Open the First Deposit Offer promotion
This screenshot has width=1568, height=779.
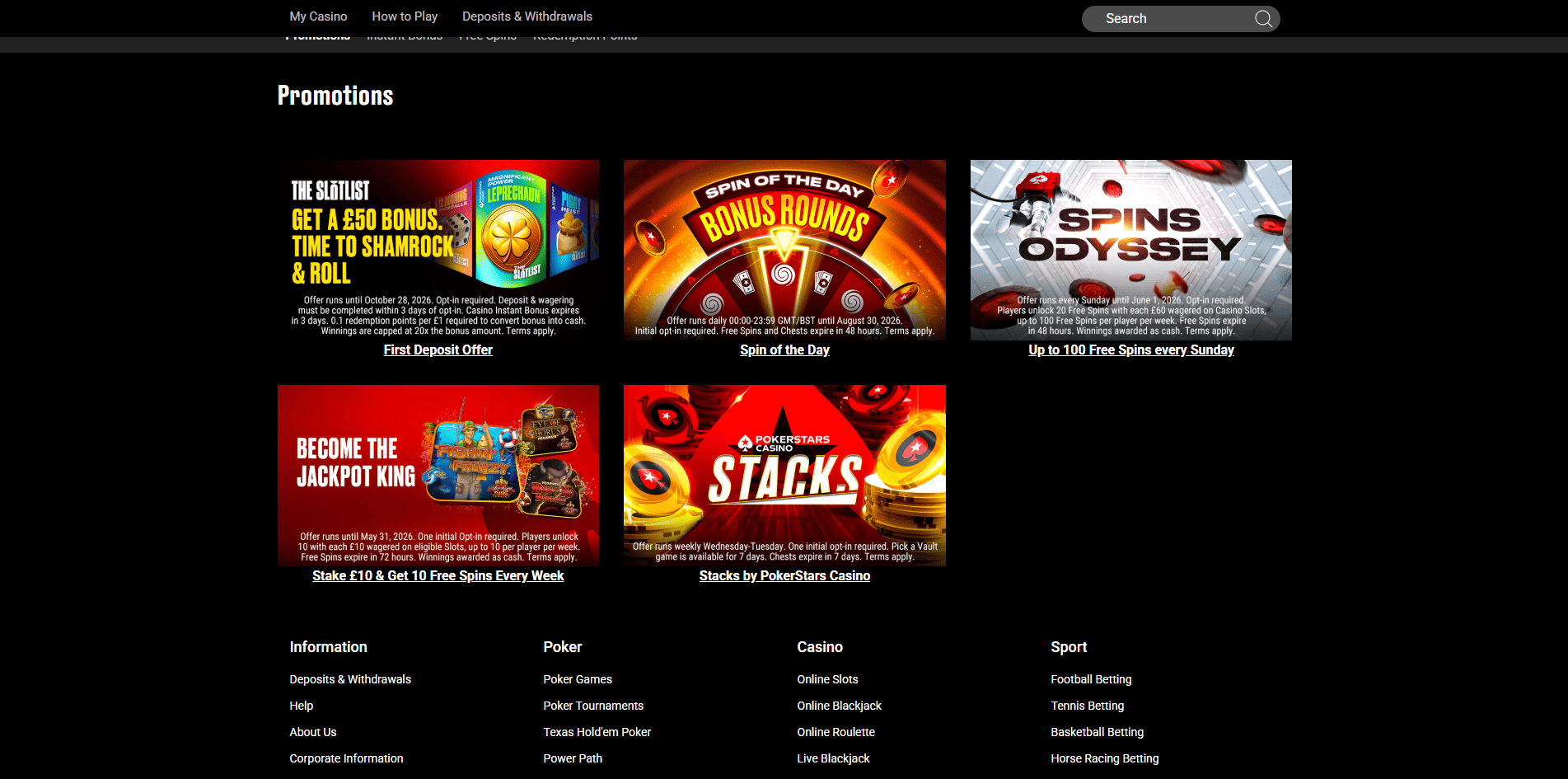tap(438, 350)
